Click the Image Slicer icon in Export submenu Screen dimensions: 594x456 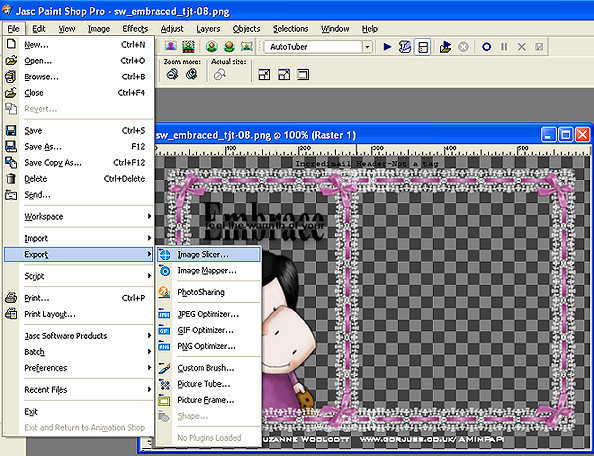coord(165,255)
